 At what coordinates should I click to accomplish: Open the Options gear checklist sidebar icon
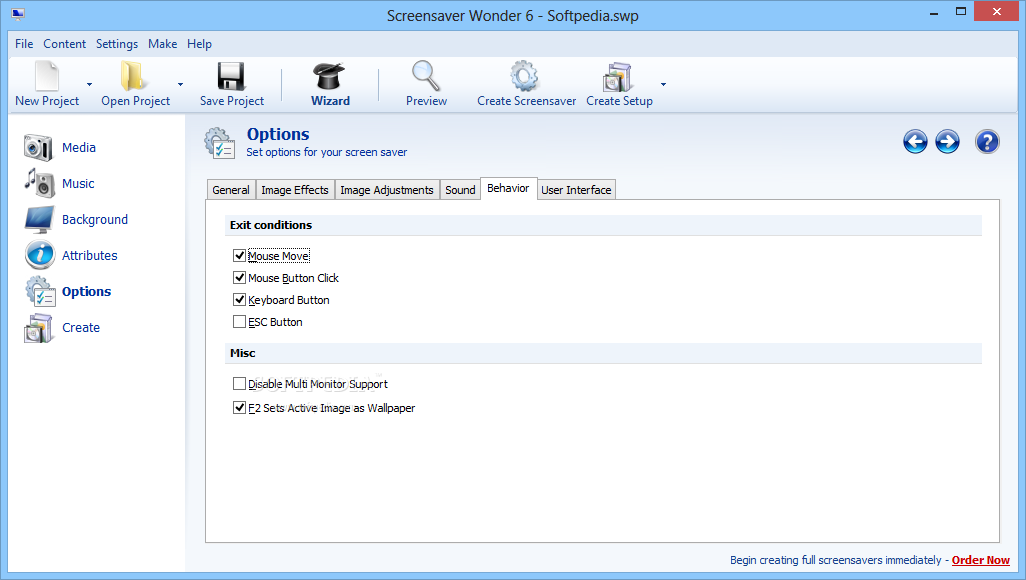(x=41, y=291)
